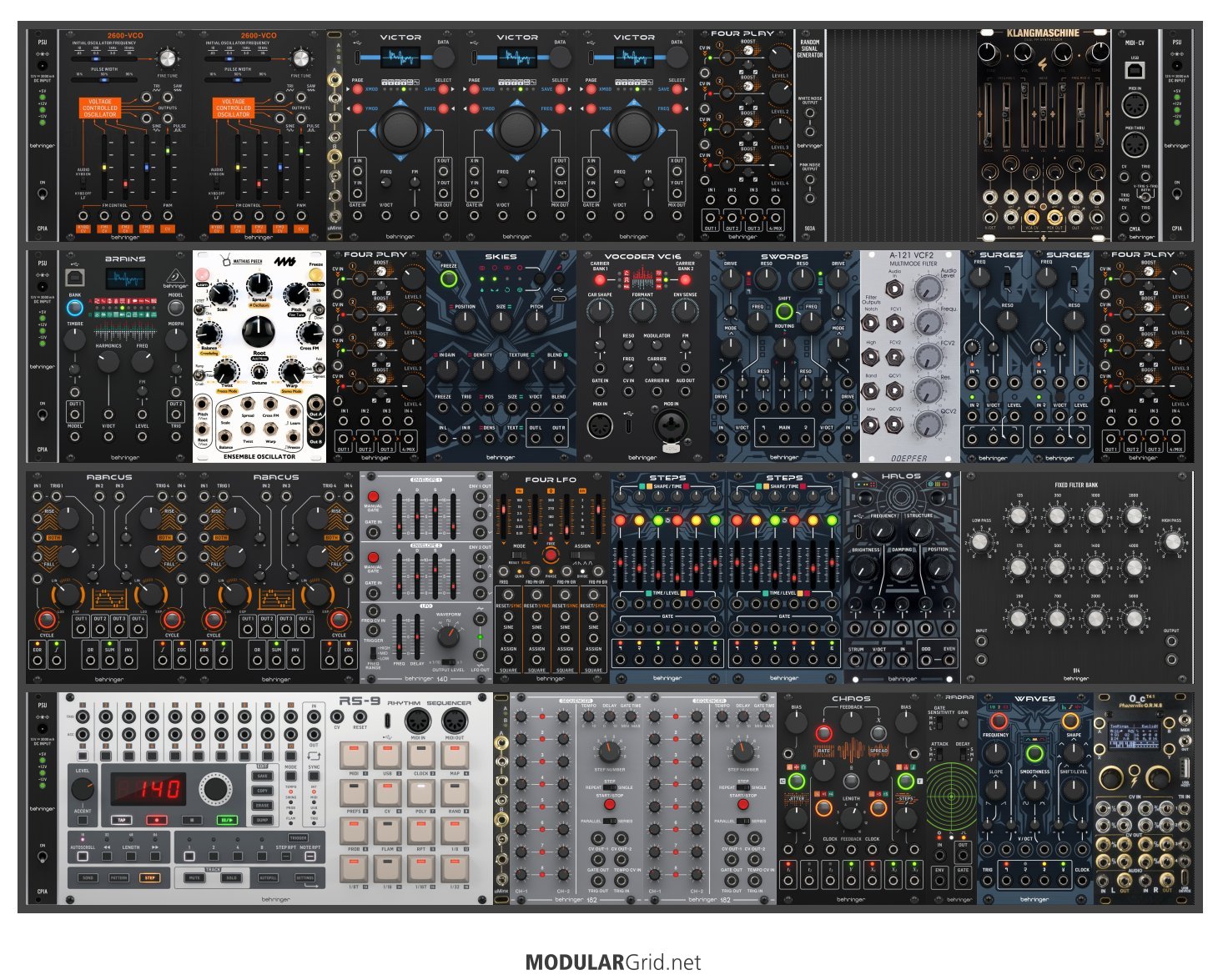Hit the RAND pad on RS-9
Viewport: 1228px width, 980px height.
coord(454,793)
